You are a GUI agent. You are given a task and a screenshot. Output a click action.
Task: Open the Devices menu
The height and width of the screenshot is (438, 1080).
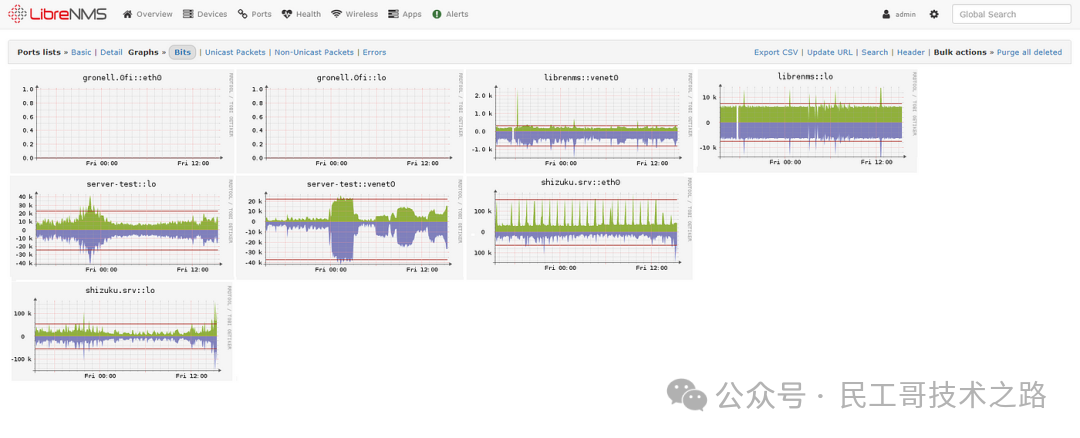click(x=205, y=14)
